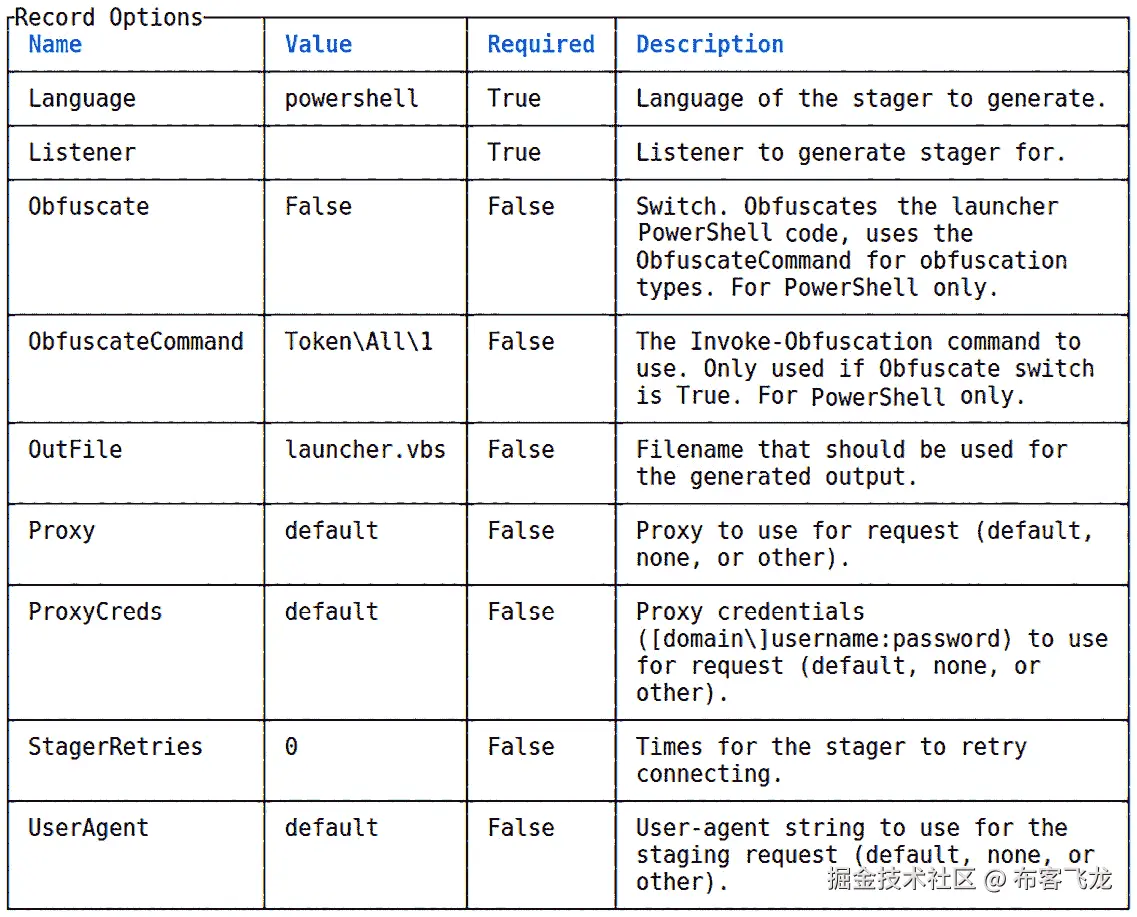The image size is (1137, 917).
Task: Select the StagerRetries option name
Action: click(115, 747)
